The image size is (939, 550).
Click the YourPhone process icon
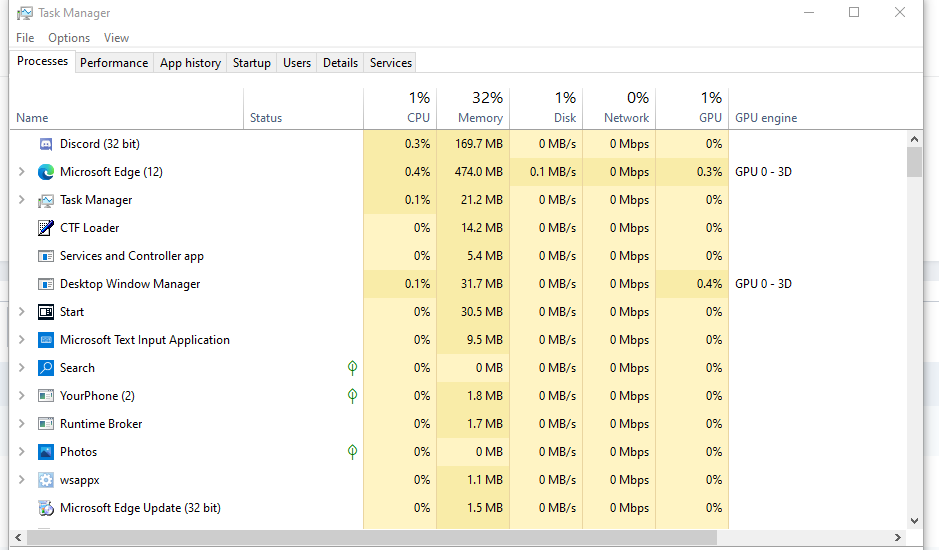pos(46,396)
